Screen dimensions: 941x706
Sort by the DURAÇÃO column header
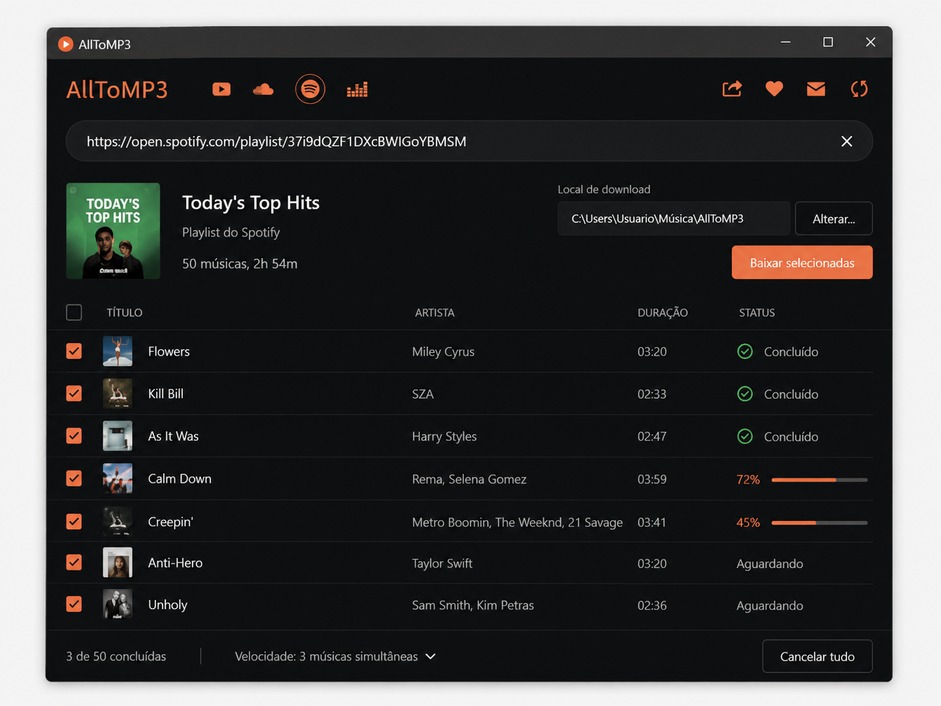click(663, 312)
